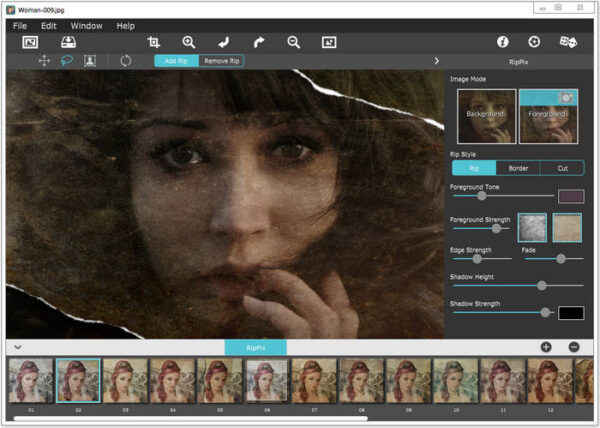Click the zoom out magnifier icon
Viewport: 600px width, 428px height.
tap(294, 42)
